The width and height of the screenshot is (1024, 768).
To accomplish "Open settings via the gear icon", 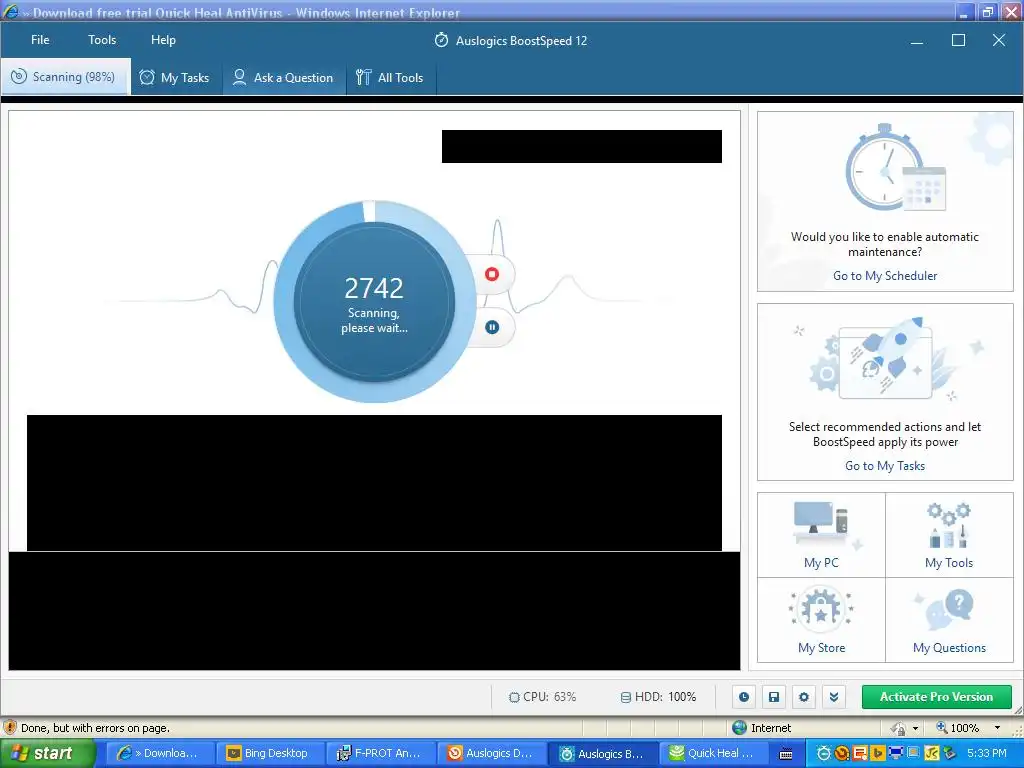I will (804, 697).
